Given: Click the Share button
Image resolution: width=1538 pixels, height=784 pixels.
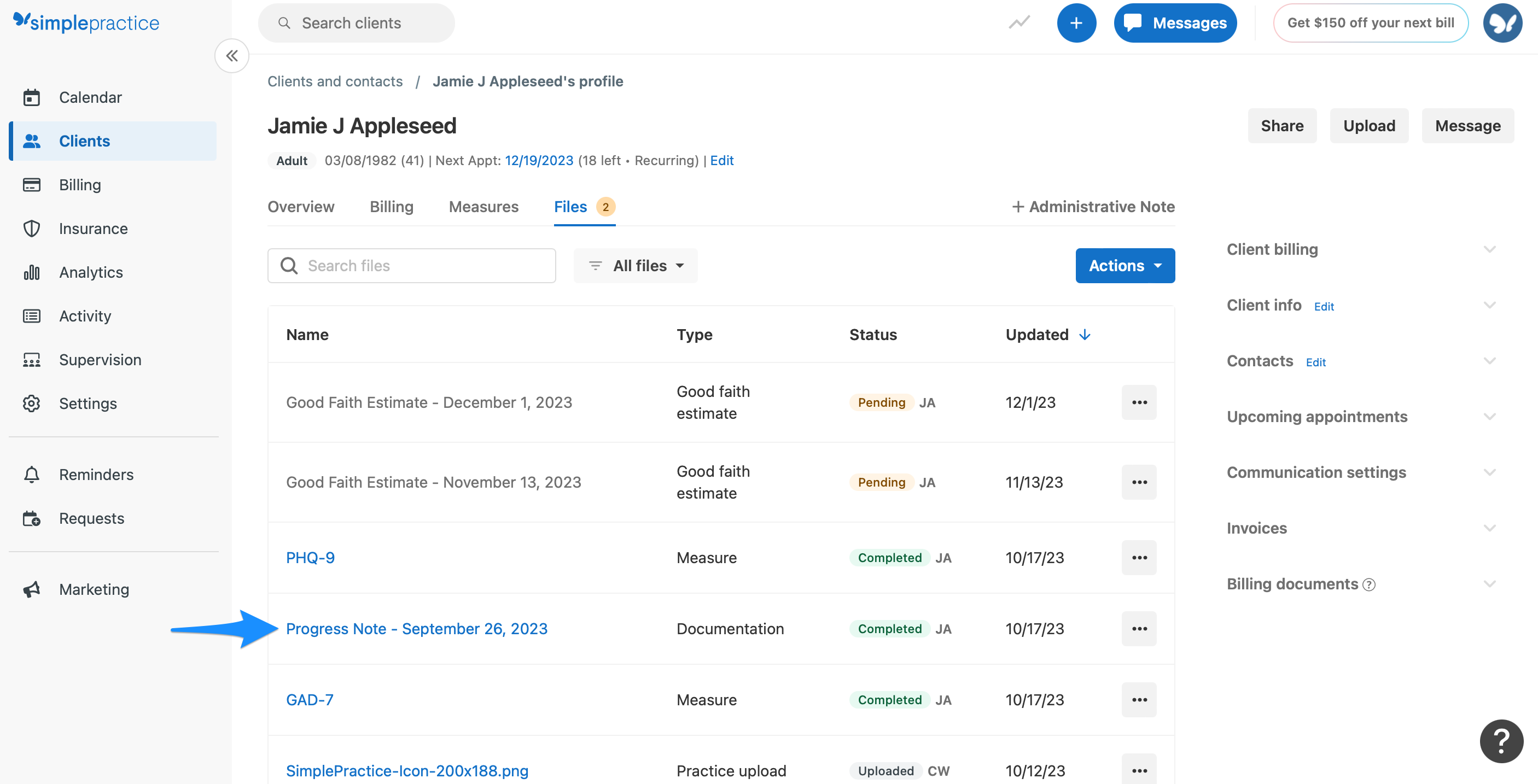Looking at the screenshot, I should coord(1282,125).
